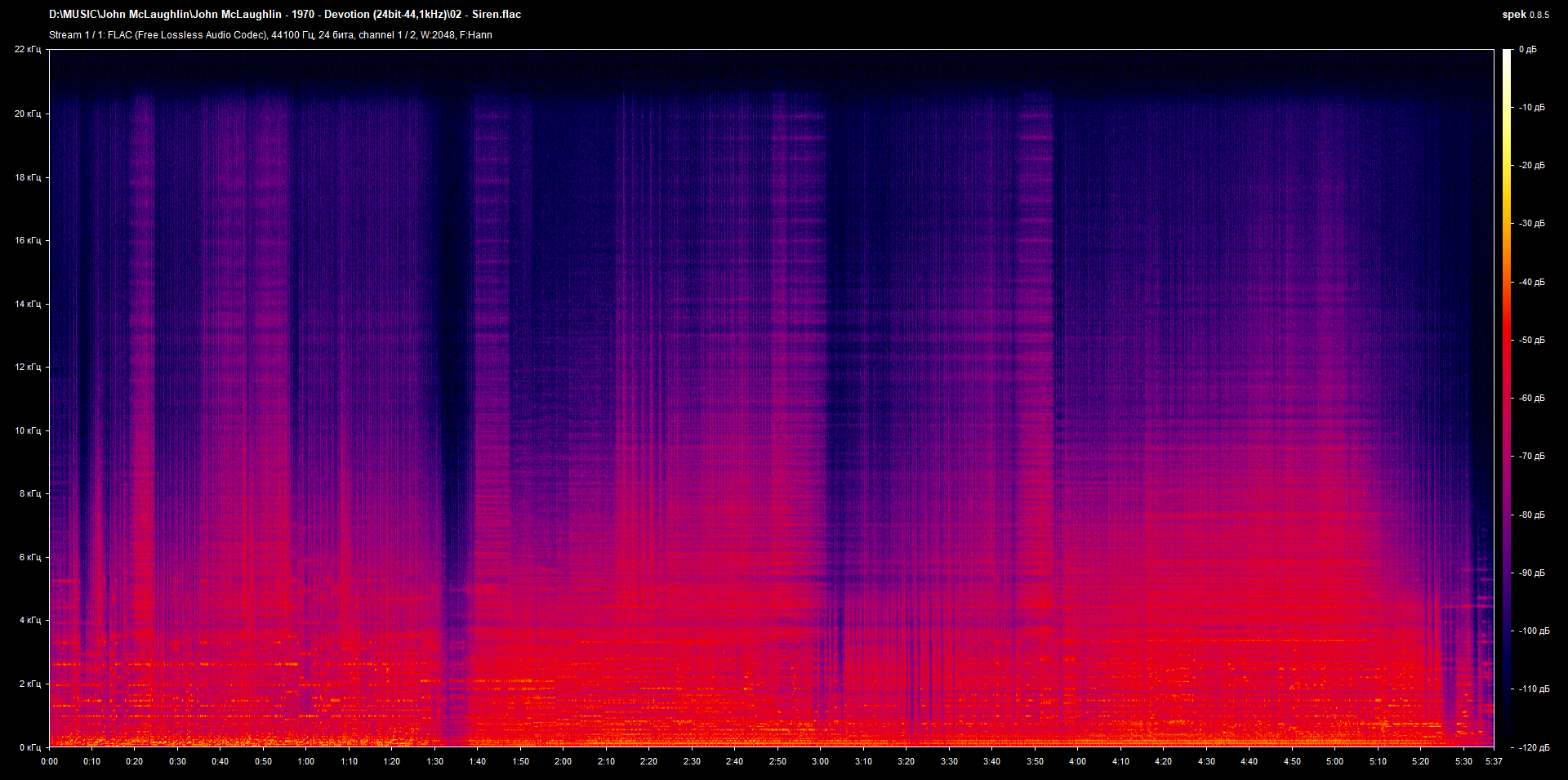Image resolution: width=1568 pixels, height=780 pixels.
Task: Click the 3:00 time axis label
Action: pos(820,761)
